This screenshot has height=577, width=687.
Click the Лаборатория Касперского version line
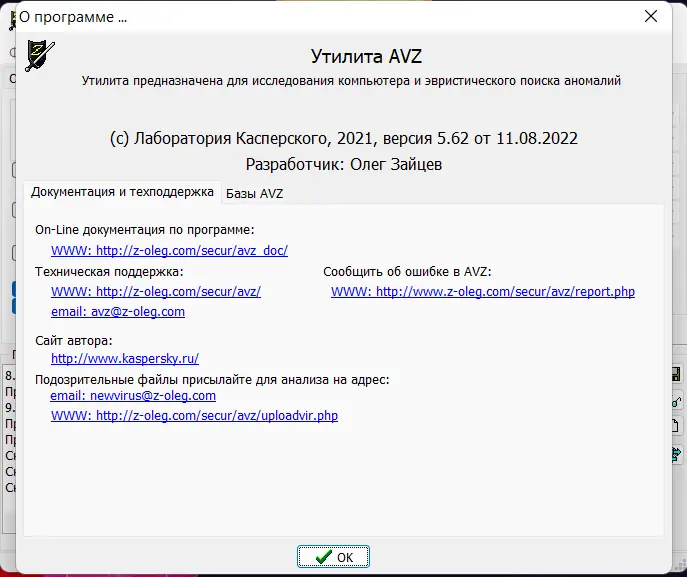(344, 138)
